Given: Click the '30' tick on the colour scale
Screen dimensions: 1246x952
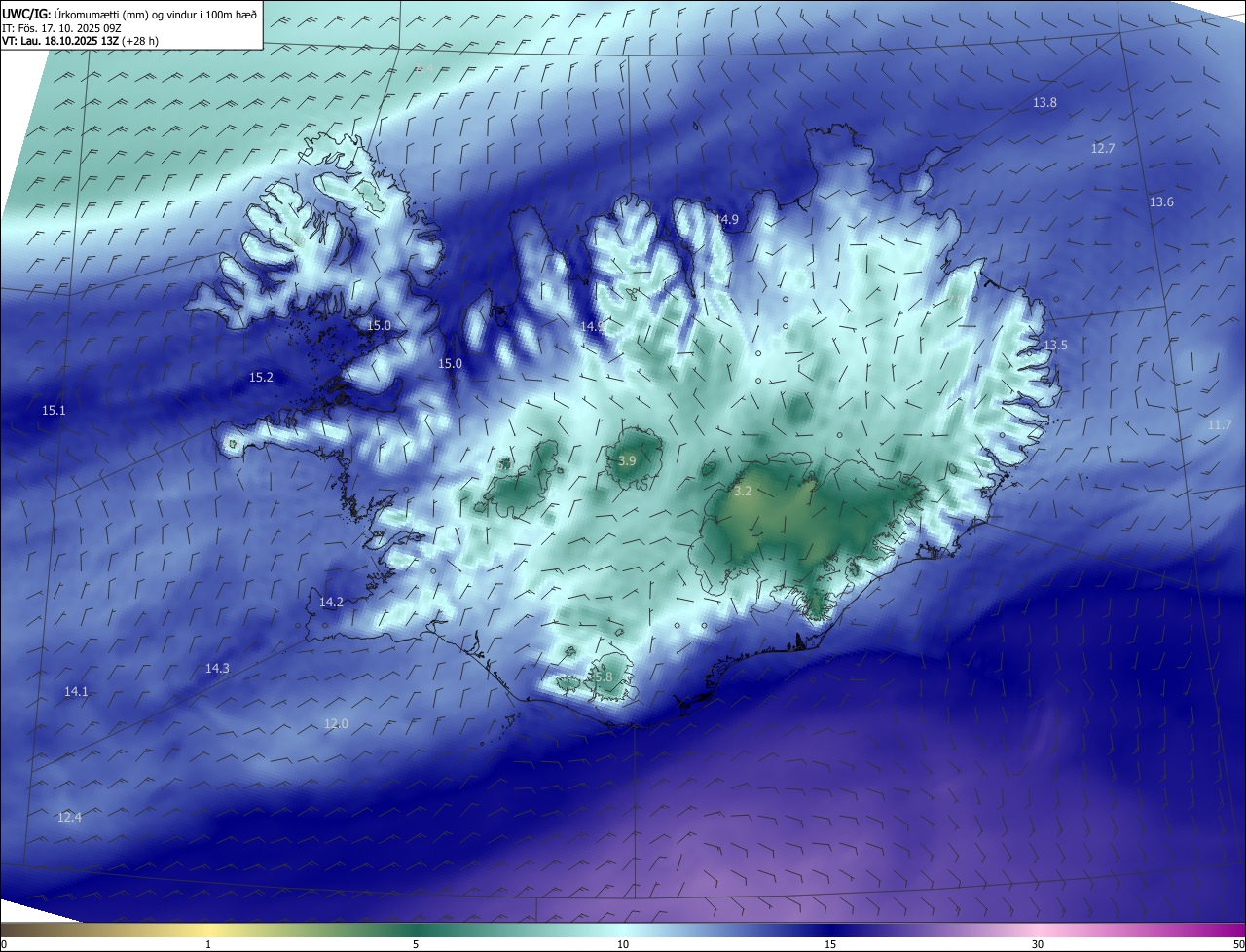Looking at the screenshot, I should 1038,944.
